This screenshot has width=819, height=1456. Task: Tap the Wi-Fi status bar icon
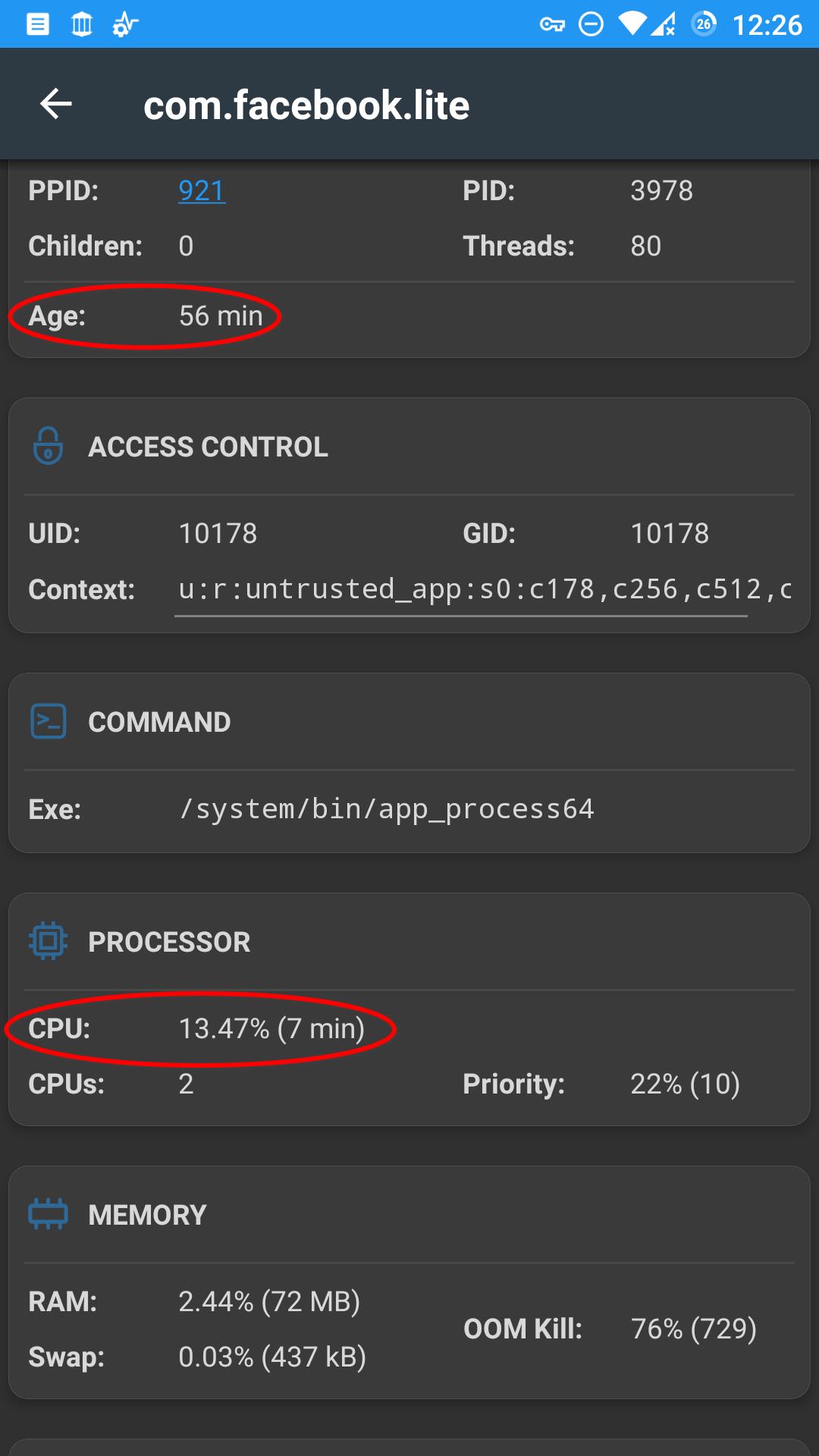point(632,25)
